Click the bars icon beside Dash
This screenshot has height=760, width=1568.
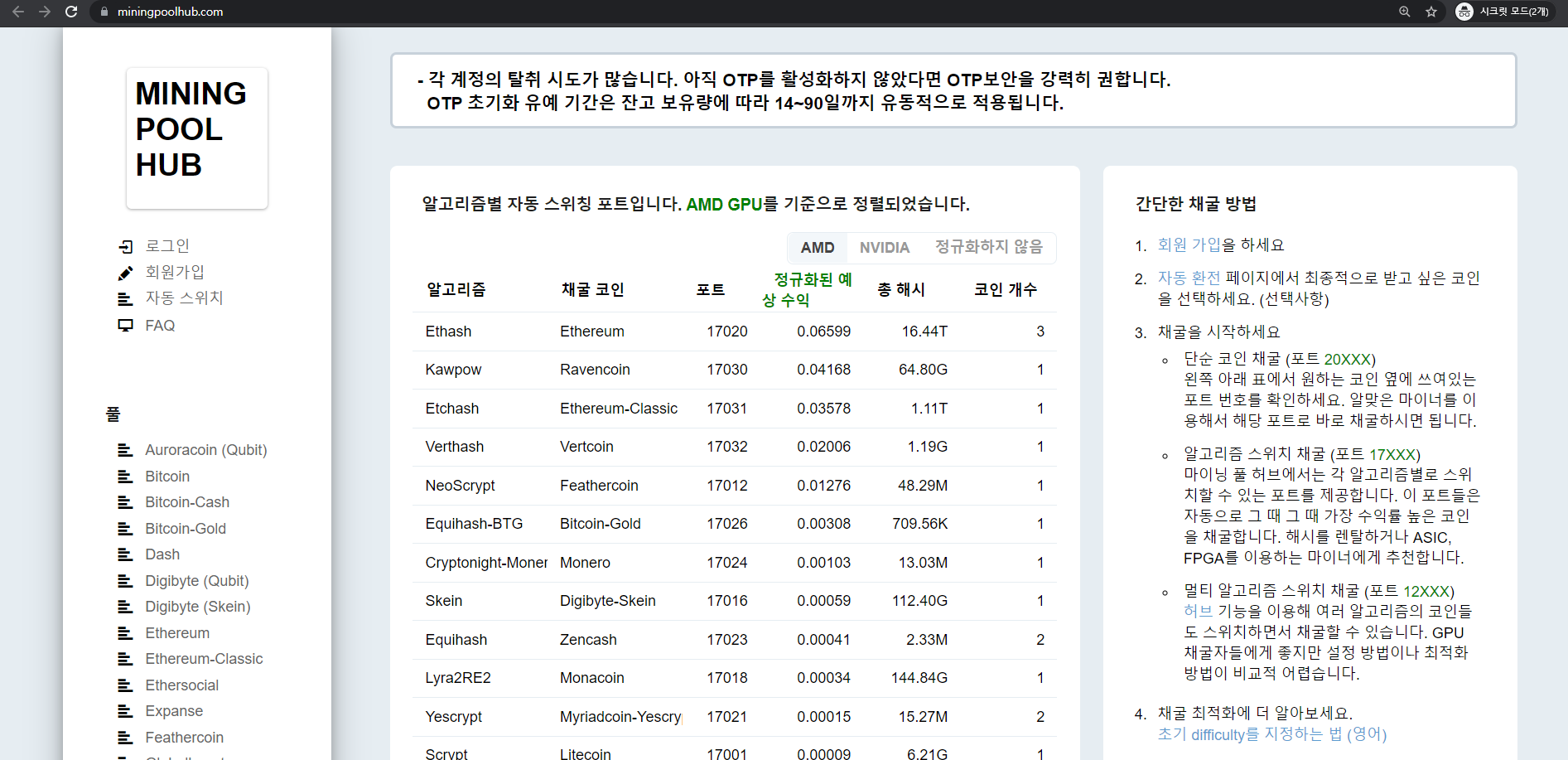click(125, 554)
